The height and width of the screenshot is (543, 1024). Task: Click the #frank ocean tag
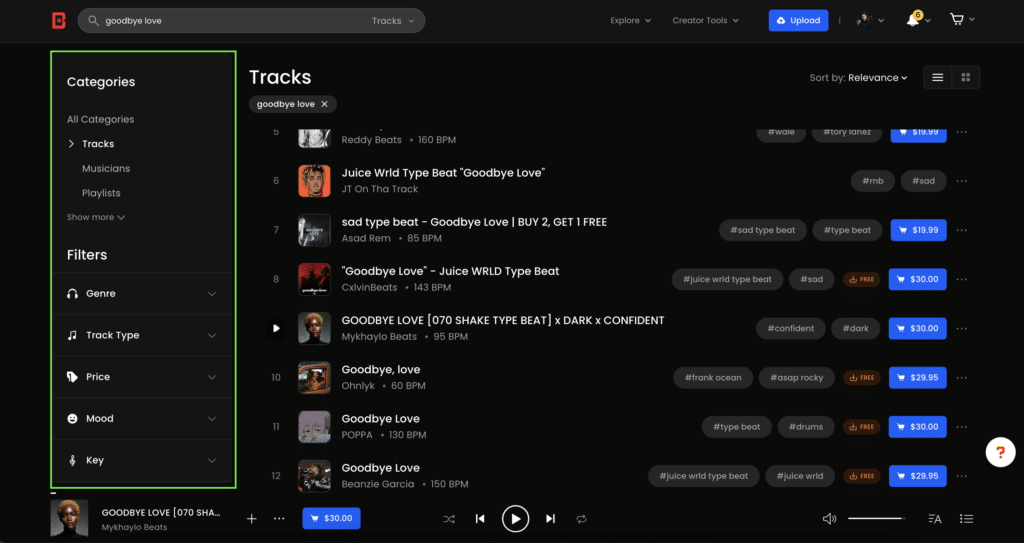point(712,378)
